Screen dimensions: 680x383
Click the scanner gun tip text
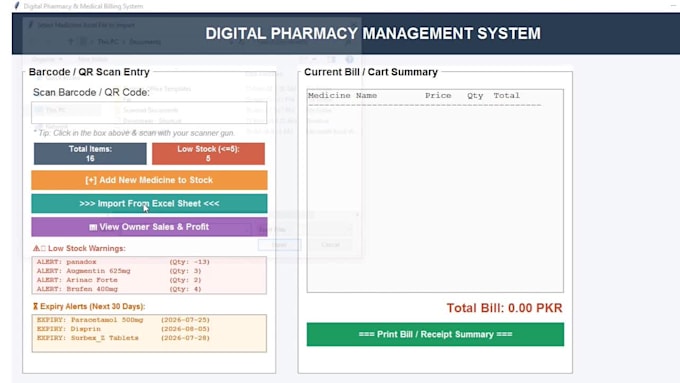[x=134, y=133]
